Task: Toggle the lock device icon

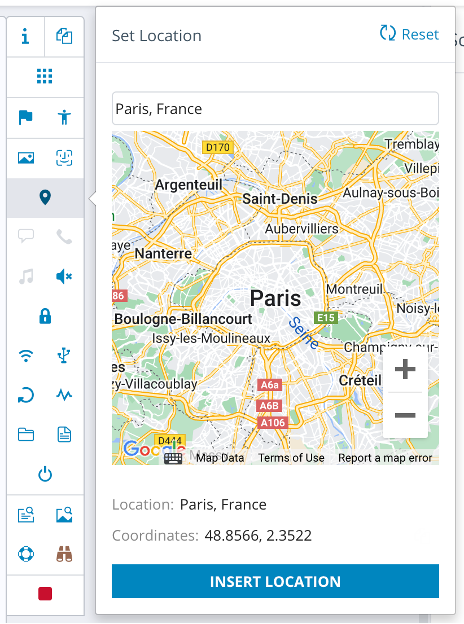Action: click(x=45, y=316)
